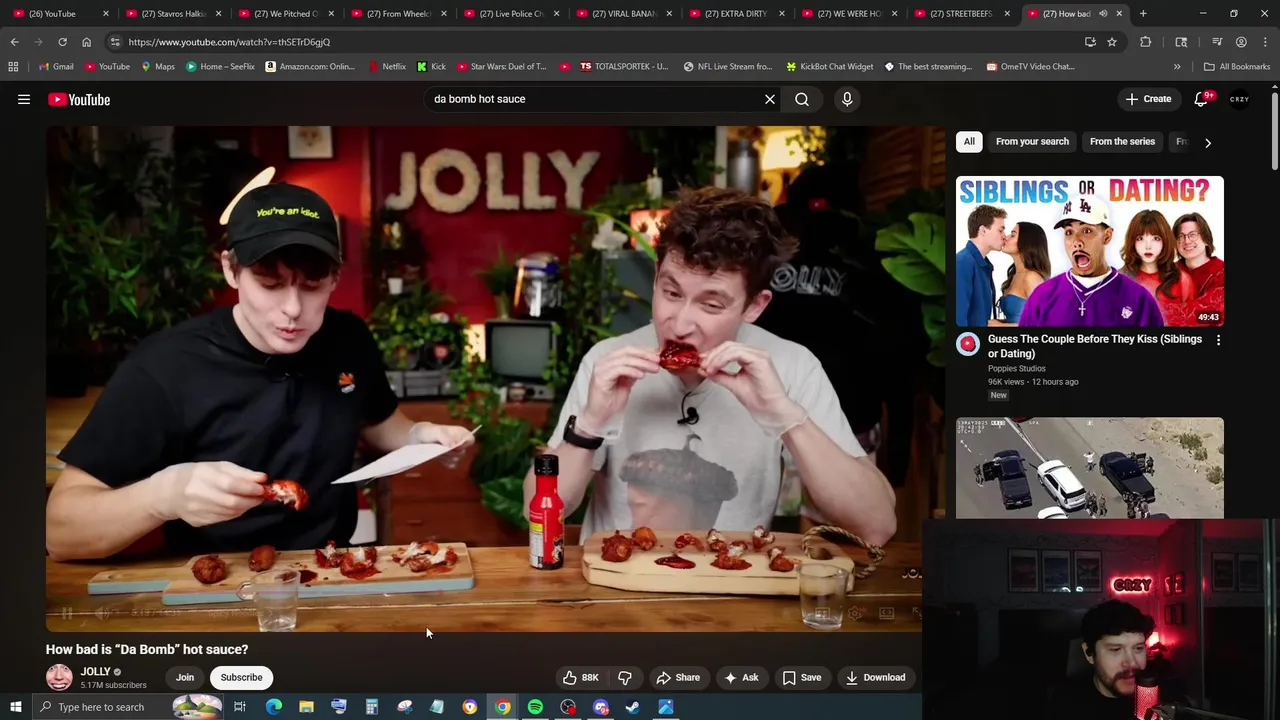Clear the search text with X
Viewport: 1280px width, 720px height.
pyautogui.click(x=770, y=99)
